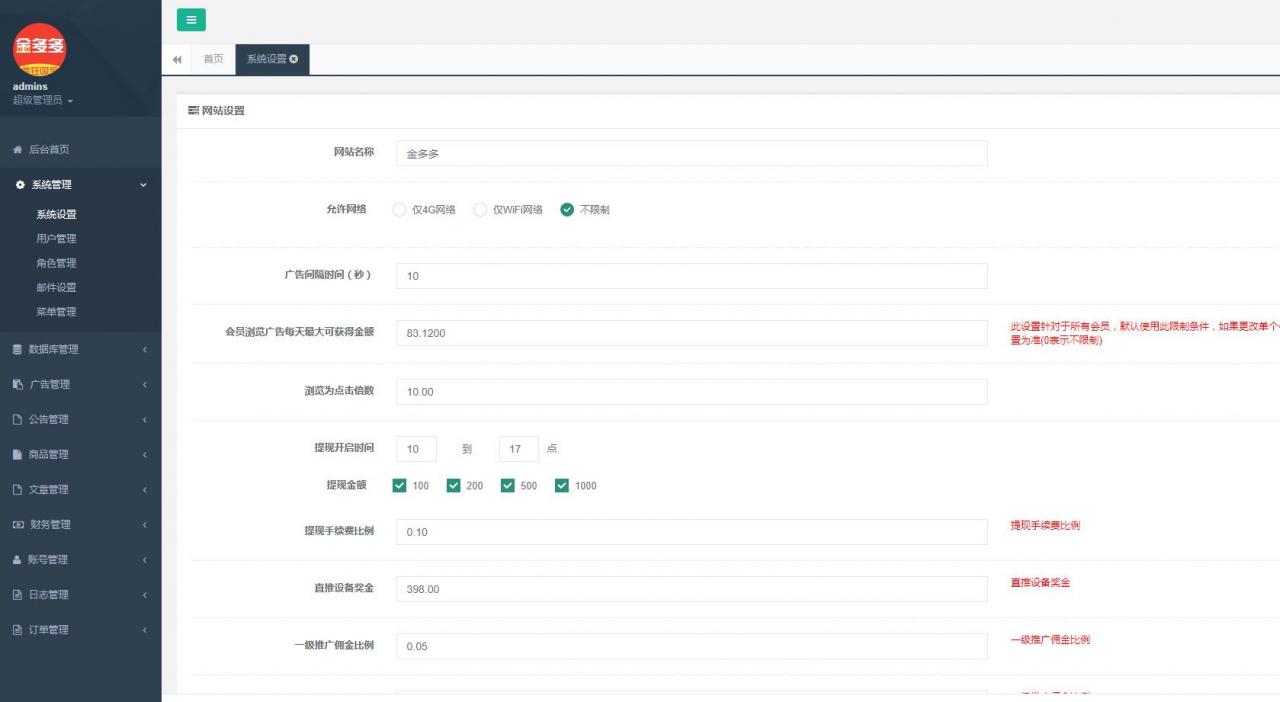Viewport: 1280px width, 702px height.
Task: Toggle sidebar with green hamburger button
Action: (191, 20)
